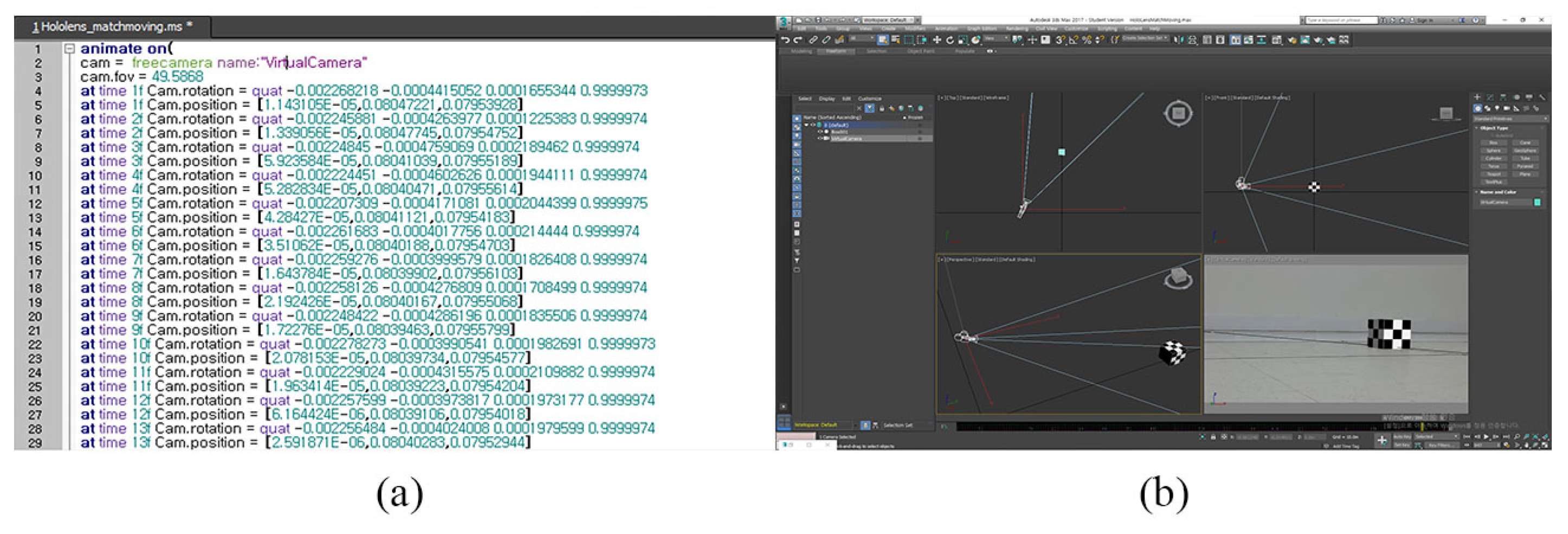1568x534 pixels.
Task: Toggle visibility eye of the default layer
Action: click(x=813, y=125)
